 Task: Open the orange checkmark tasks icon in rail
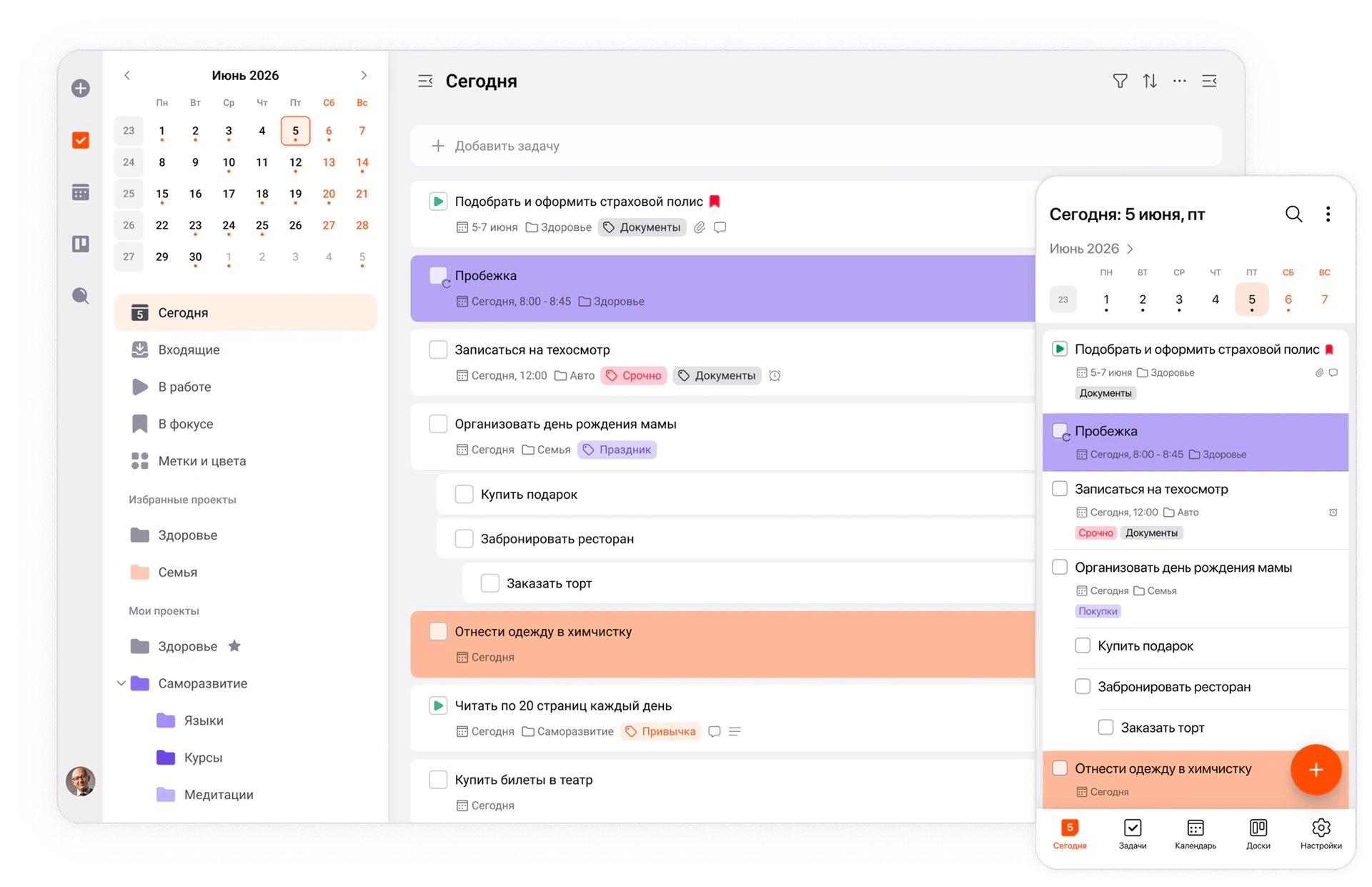tap(81, 139)
